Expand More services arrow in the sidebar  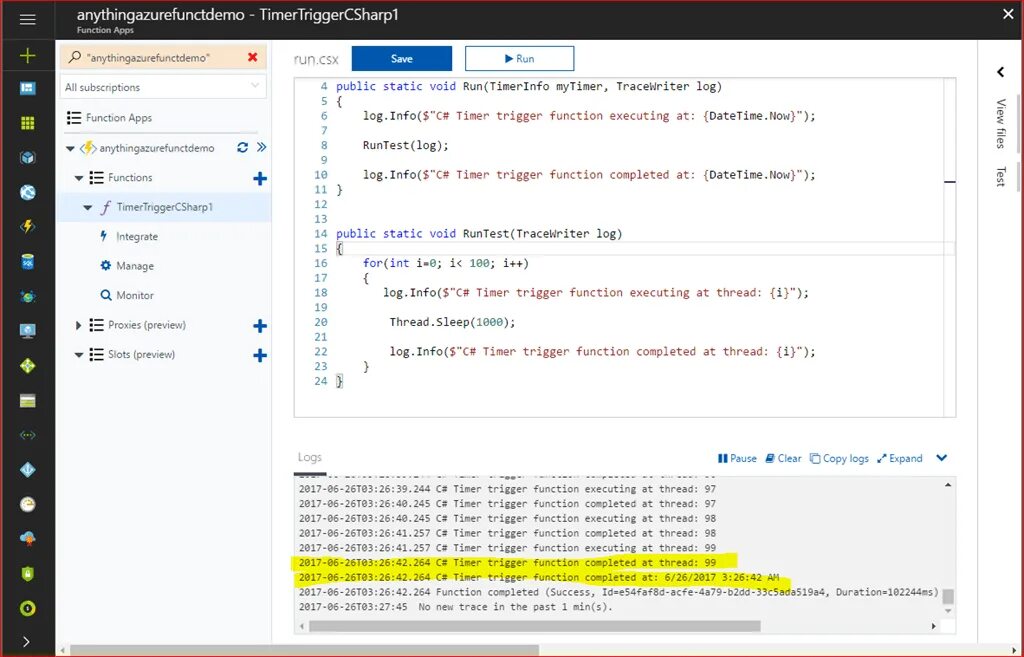[26, 641]
